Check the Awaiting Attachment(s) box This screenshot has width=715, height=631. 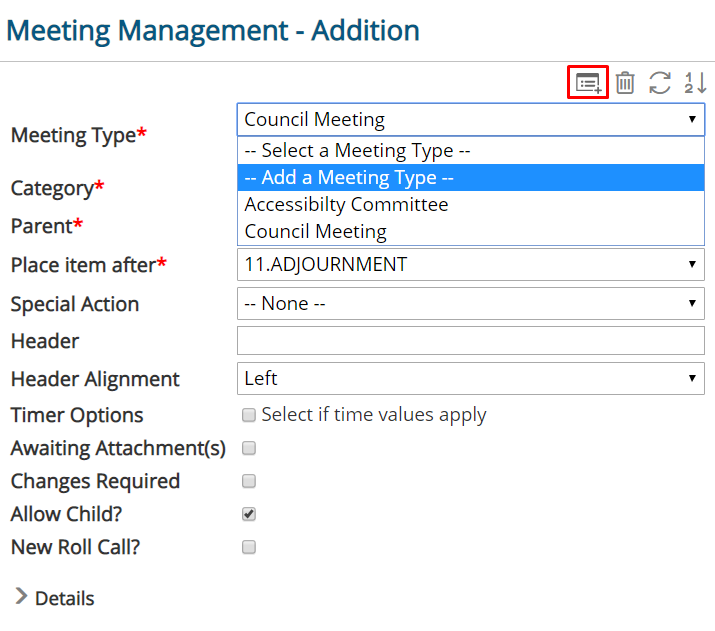point(249,448)
